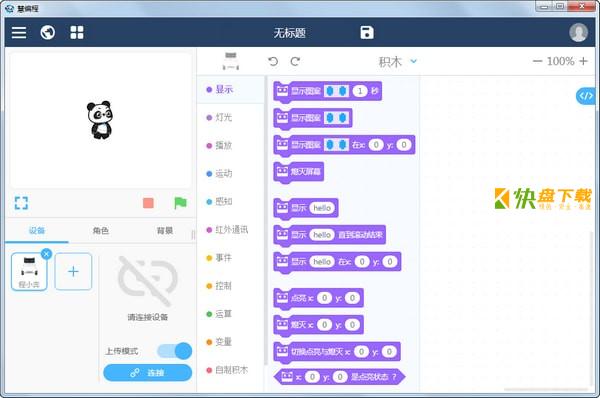The width and height of the screenshot is (600, 398).
Task: Select the 显示 block category
Action: coord(231,90)
